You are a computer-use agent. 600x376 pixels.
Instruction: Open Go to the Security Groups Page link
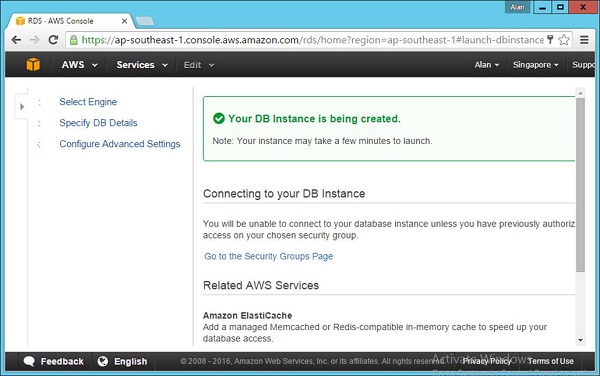pyautogui.click(x=269, y=256)
